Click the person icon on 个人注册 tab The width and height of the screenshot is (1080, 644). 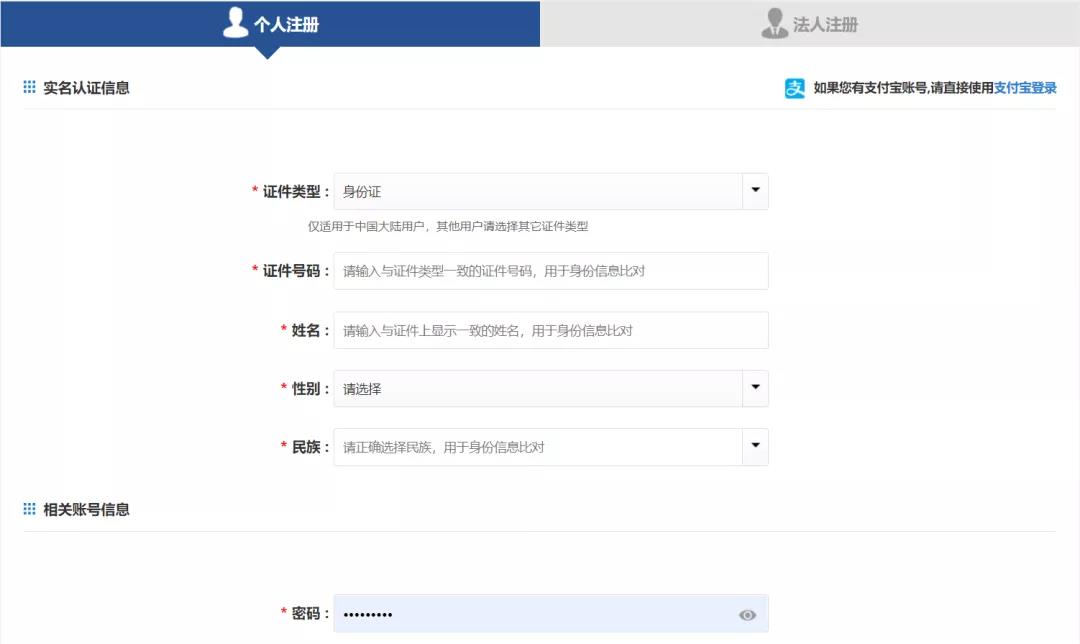tap(235, 23)
